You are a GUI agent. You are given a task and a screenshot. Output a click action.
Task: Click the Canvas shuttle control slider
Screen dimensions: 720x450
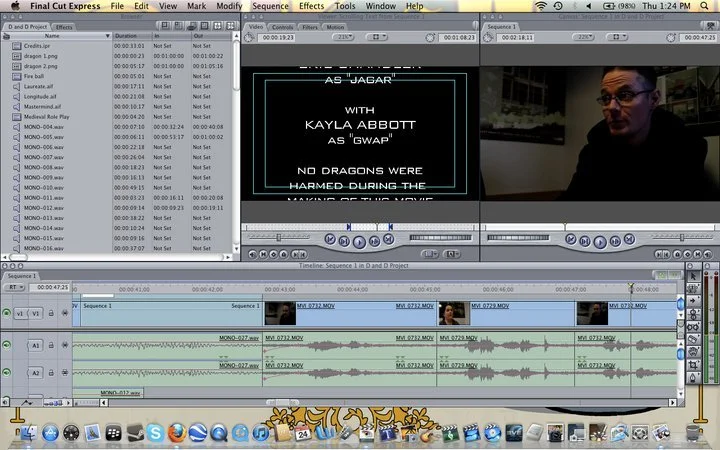point(681,237)
